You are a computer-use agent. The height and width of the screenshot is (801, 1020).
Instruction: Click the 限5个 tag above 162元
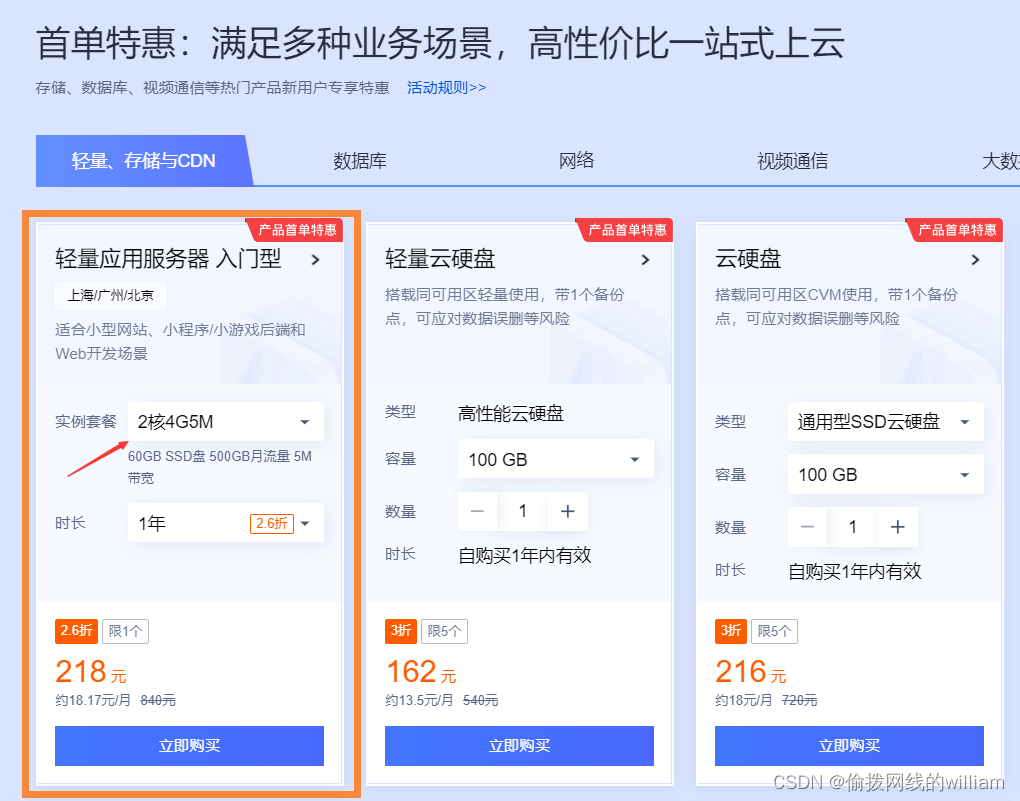[444, 631]
